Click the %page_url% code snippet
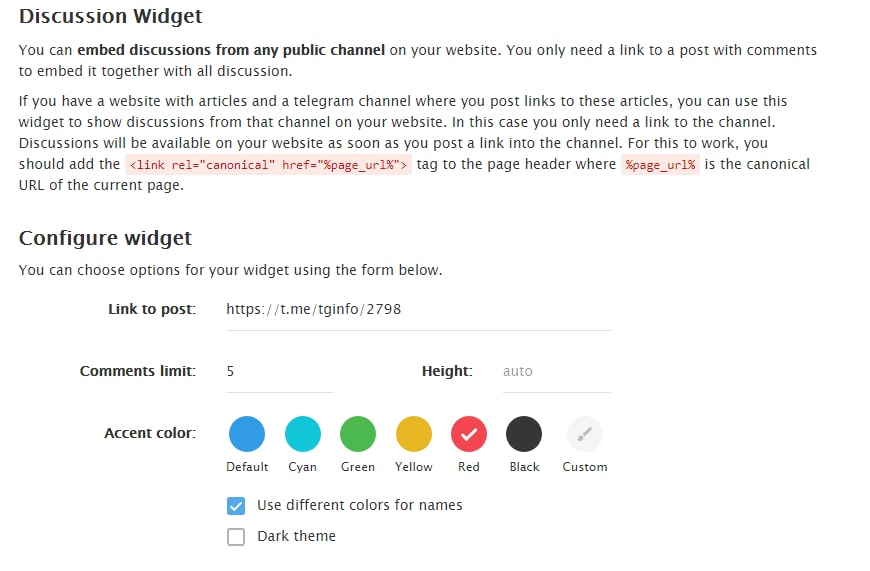Screen dimensions: 870x571 click(660, 165)
